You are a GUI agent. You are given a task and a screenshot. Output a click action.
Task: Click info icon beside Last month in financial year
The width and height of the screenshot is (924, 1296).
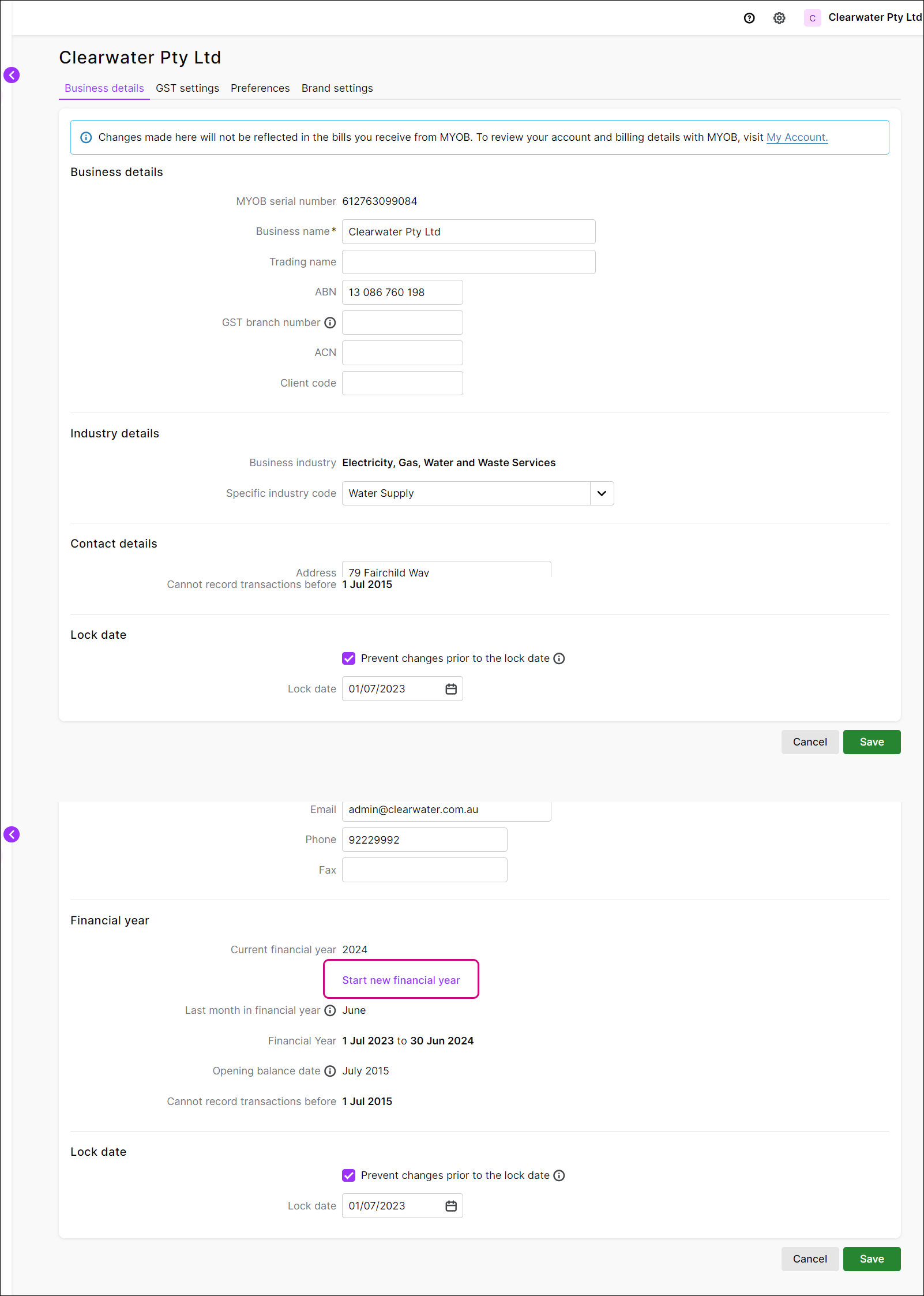(330, 1010)
